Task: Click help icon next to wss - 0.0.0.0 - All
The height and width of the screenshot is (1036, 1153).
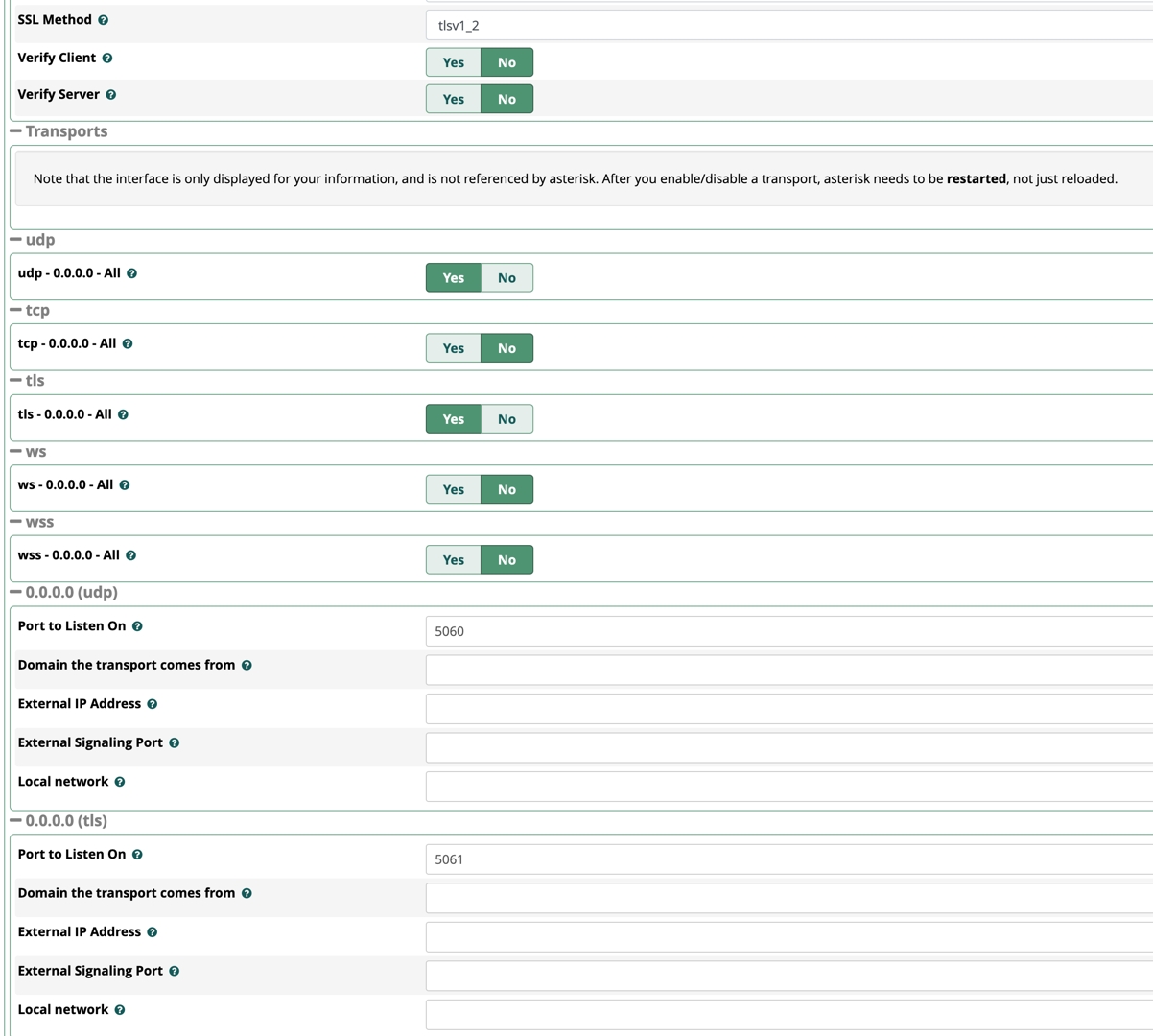Action: [131, 556]
